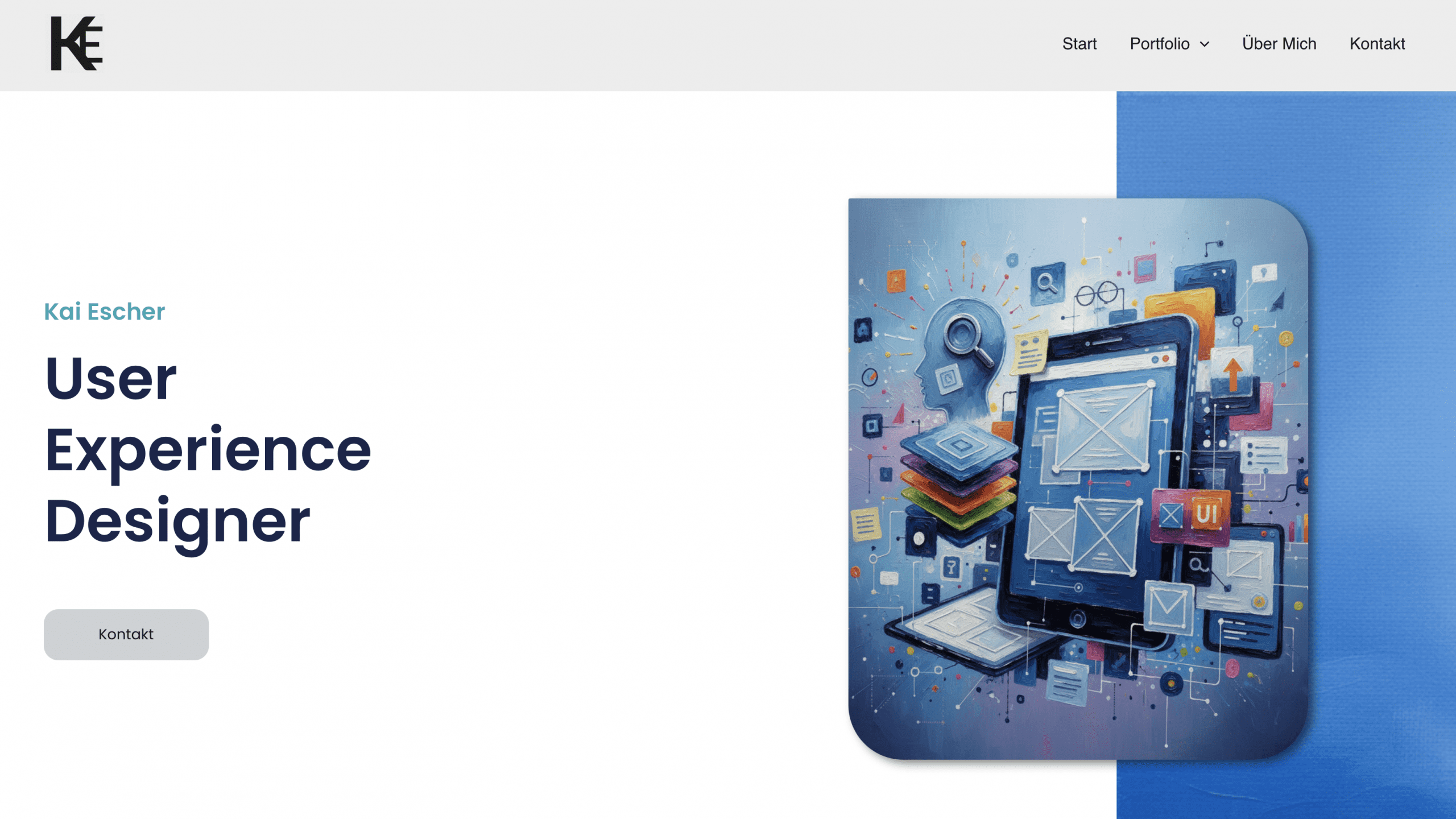1456x819 pixels.
Task: Click the yellow sticky note on tablet corner
Action: click(1029, 353)
